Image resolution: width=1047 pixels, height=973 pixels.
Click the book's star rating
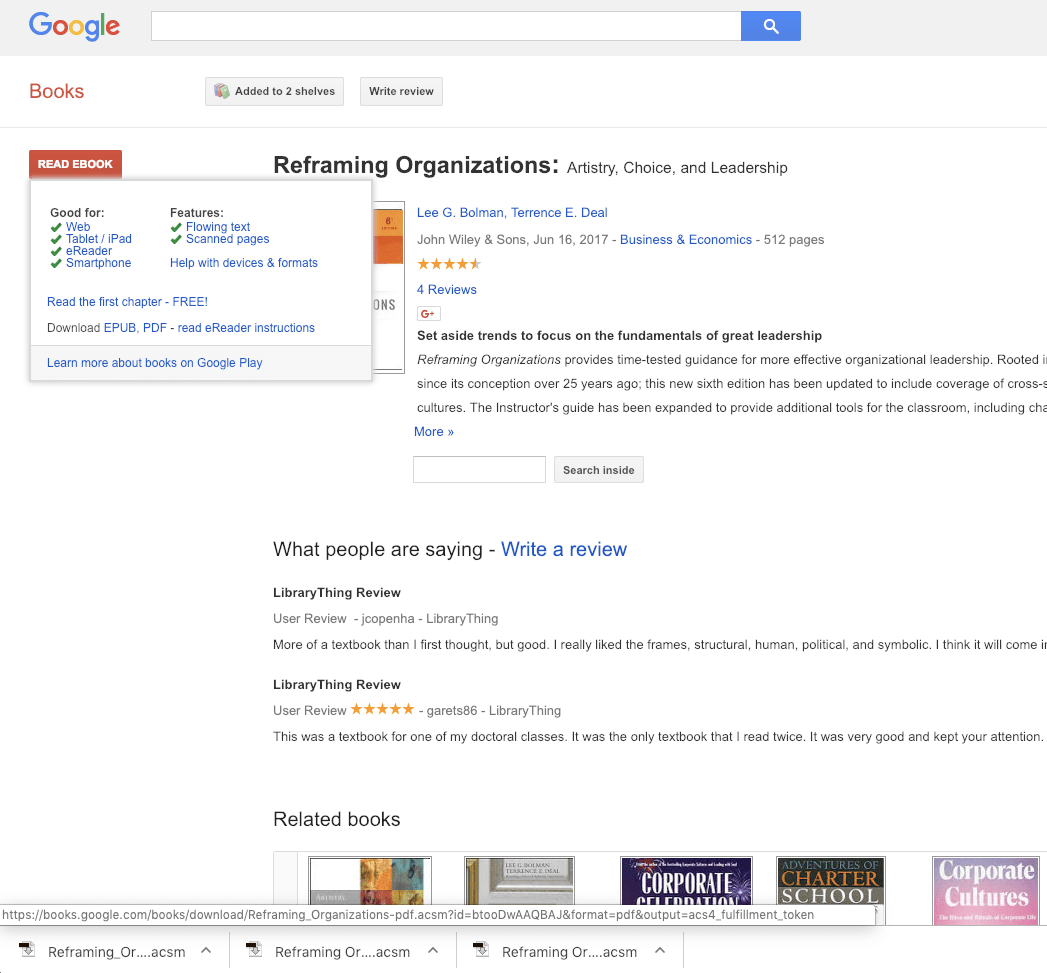449,264
